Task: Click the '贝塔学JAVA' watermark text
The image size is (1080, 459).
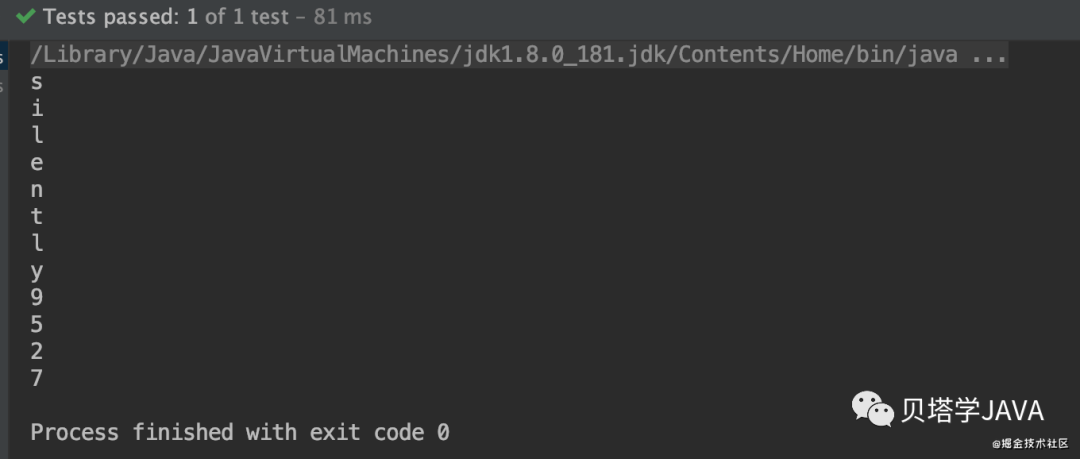Action: tap(973, 411)
